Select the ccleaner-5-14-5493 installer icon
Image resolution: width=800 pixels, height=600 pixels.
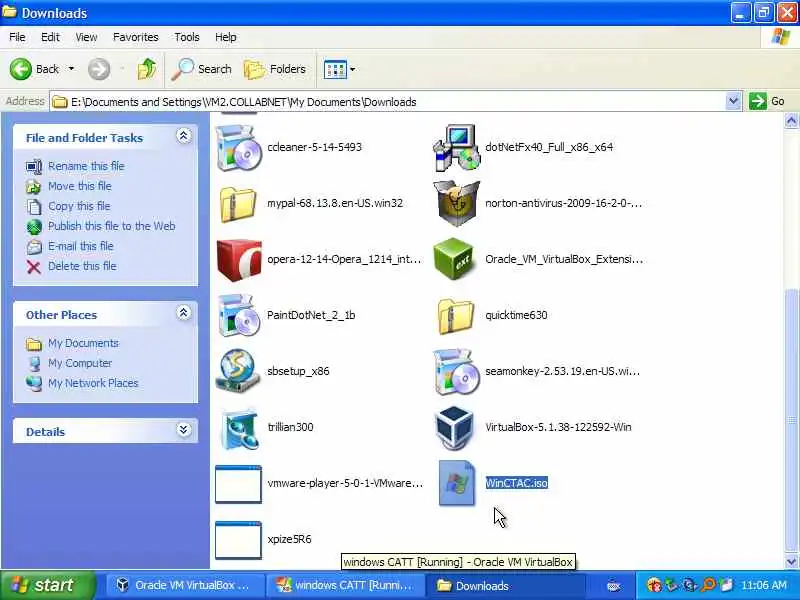tap(238, 147)
